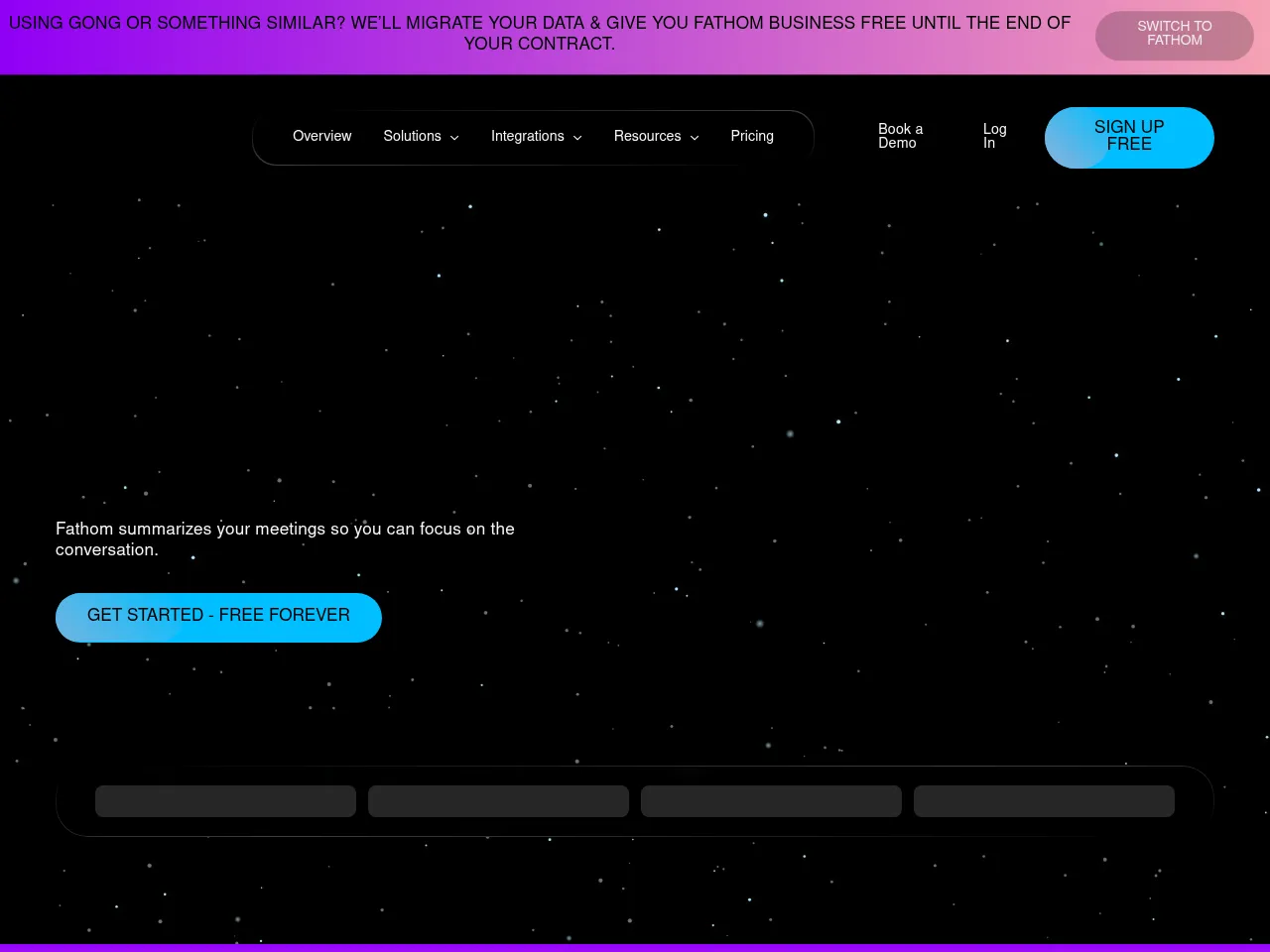The width and height of the screenshot is (1270, 952).
Task: Expand the Integrations nav label
Action: [527, 136]
